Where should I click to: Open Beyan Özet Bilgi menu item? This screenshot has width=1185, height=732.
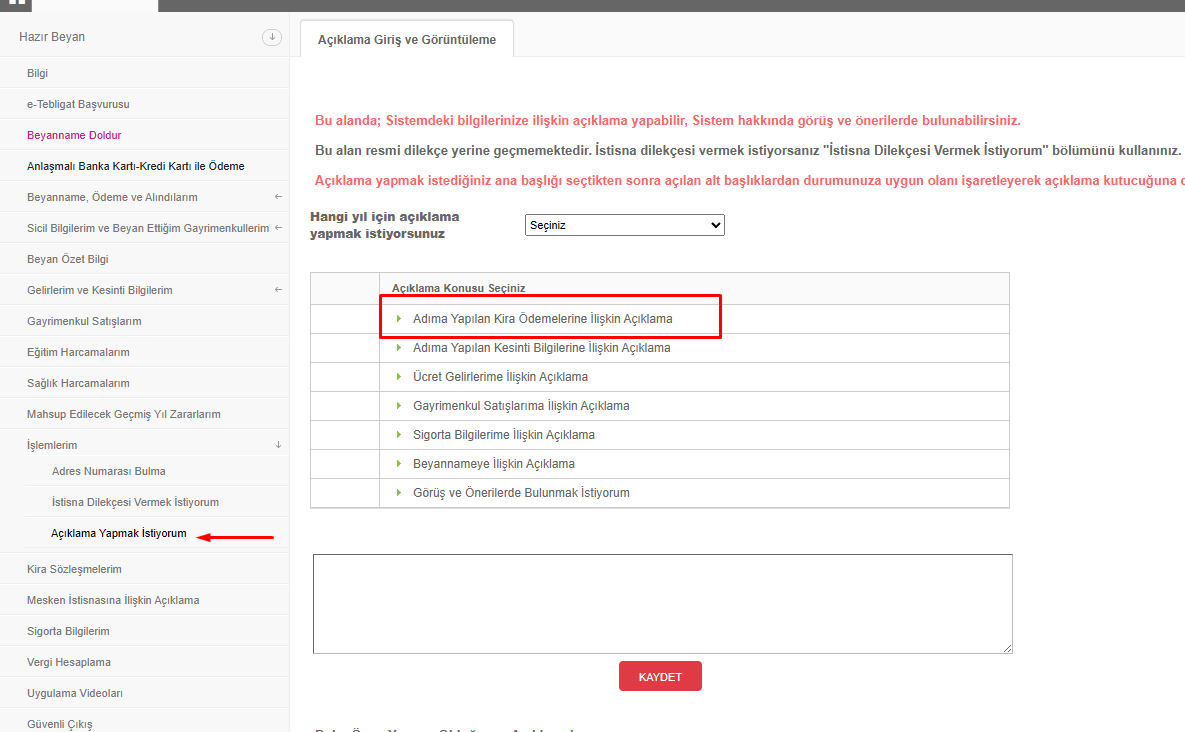click(67, 259)
